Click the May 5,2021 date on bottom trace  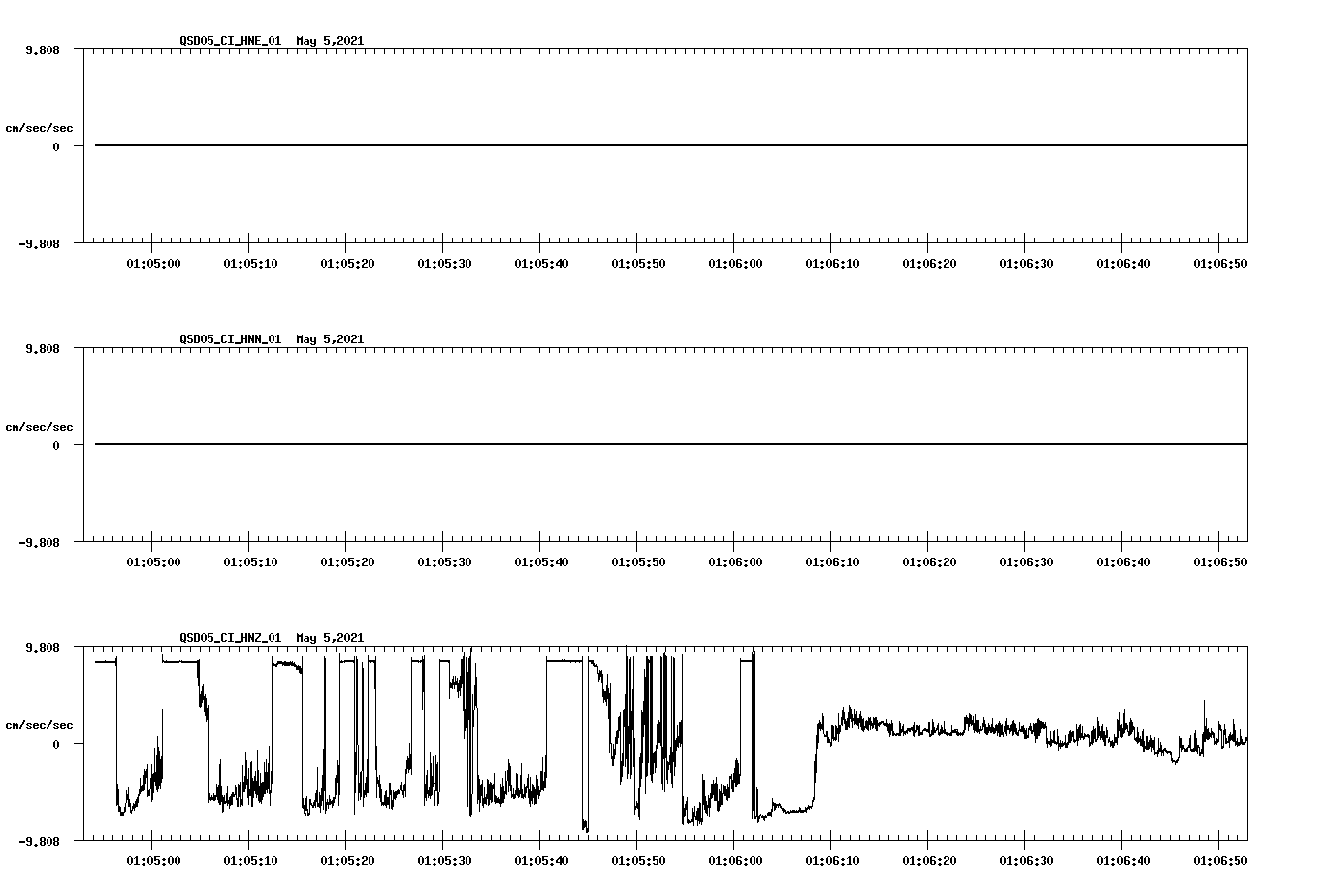[x=329, y=638]
